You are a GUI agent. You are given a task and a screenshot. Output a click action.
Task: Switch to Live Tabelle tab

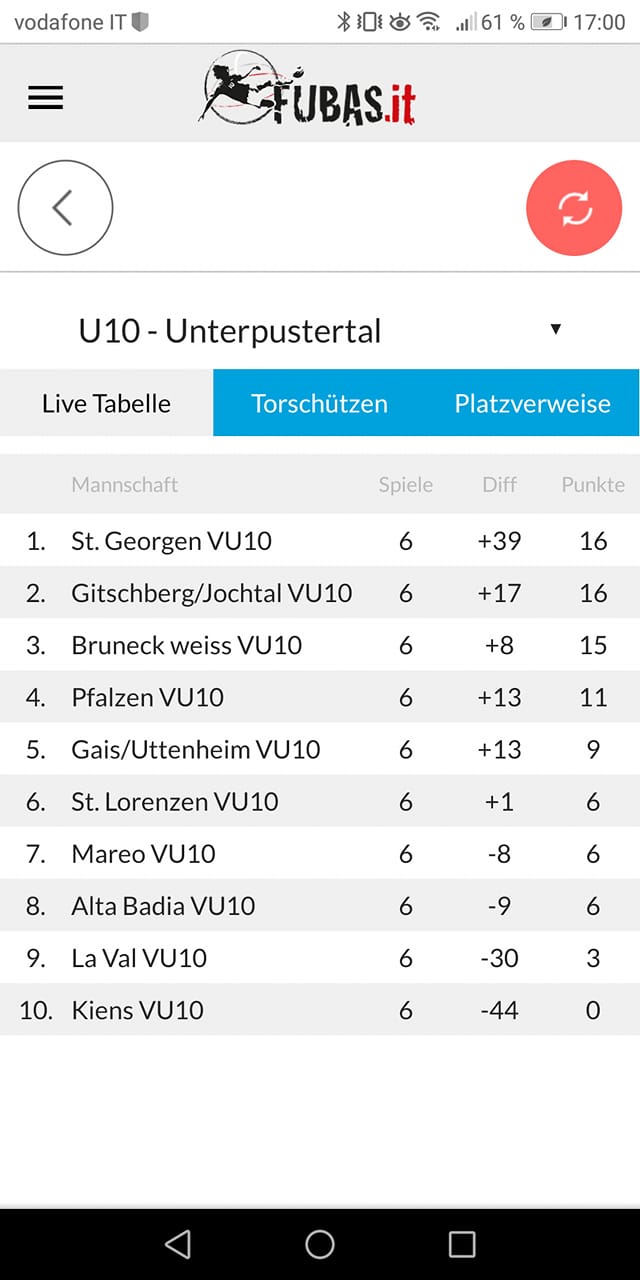point(106,403)
